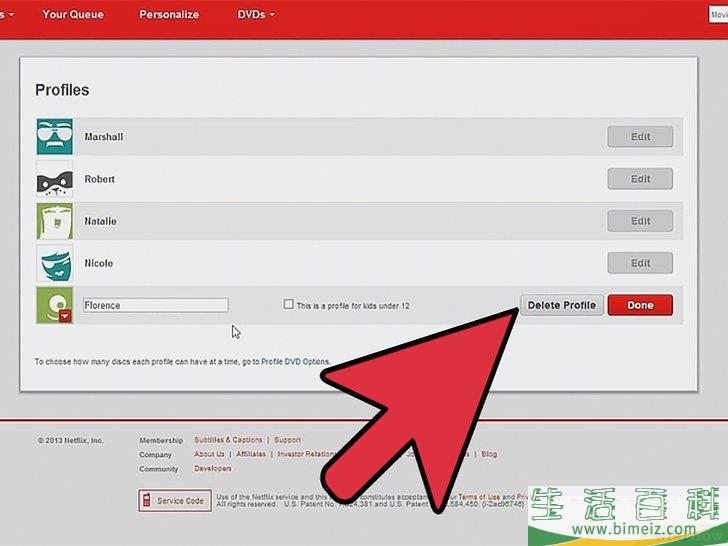This screenshot has height=546, width=728.
Task: Open the Investor Relations footer link
Action: [306, 454]
